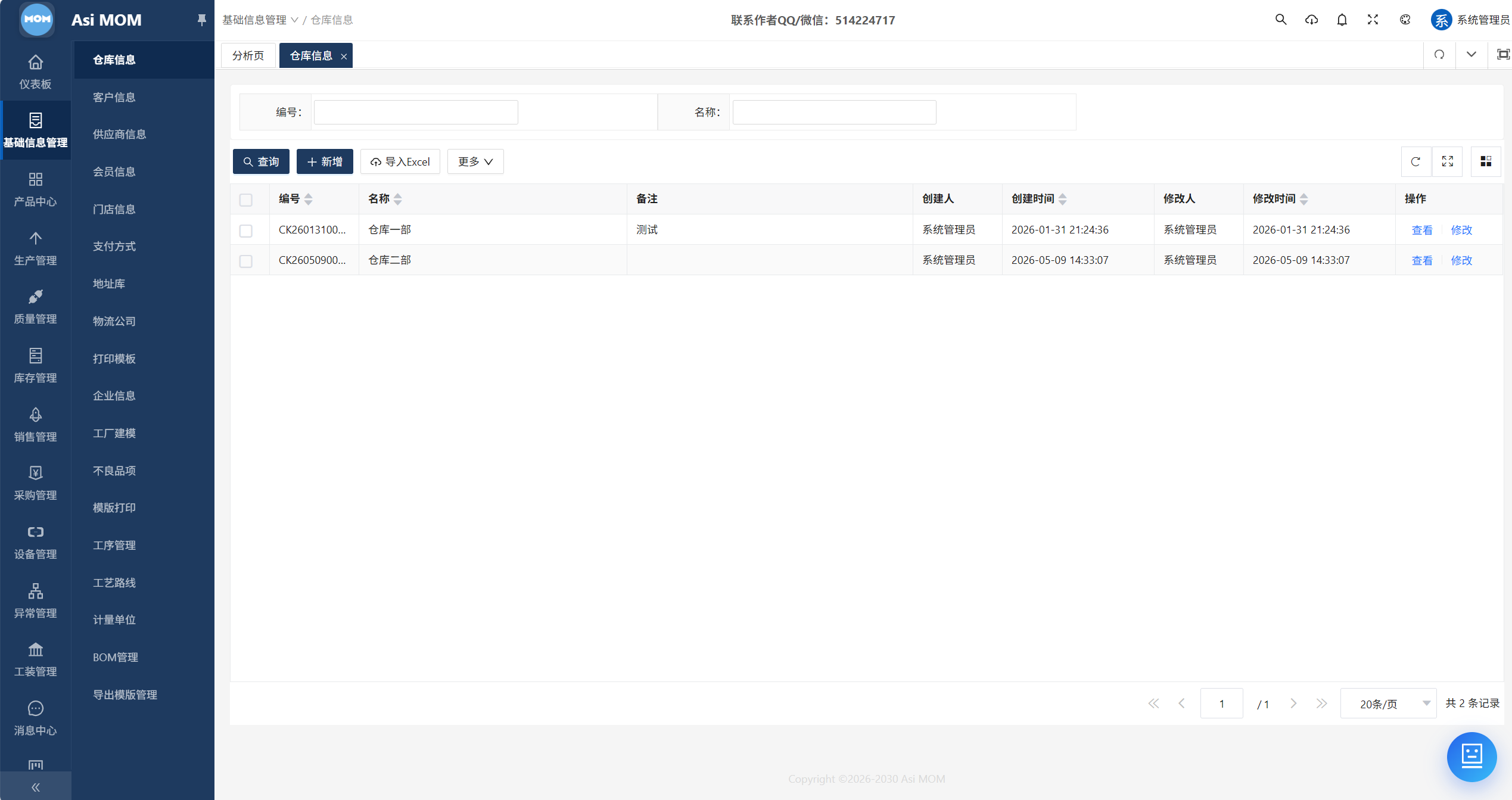Refresh the table with the toolbar reload icon
Image resolution: width=1512 pixels, height=800 pixels.
tap(1415, 161)
